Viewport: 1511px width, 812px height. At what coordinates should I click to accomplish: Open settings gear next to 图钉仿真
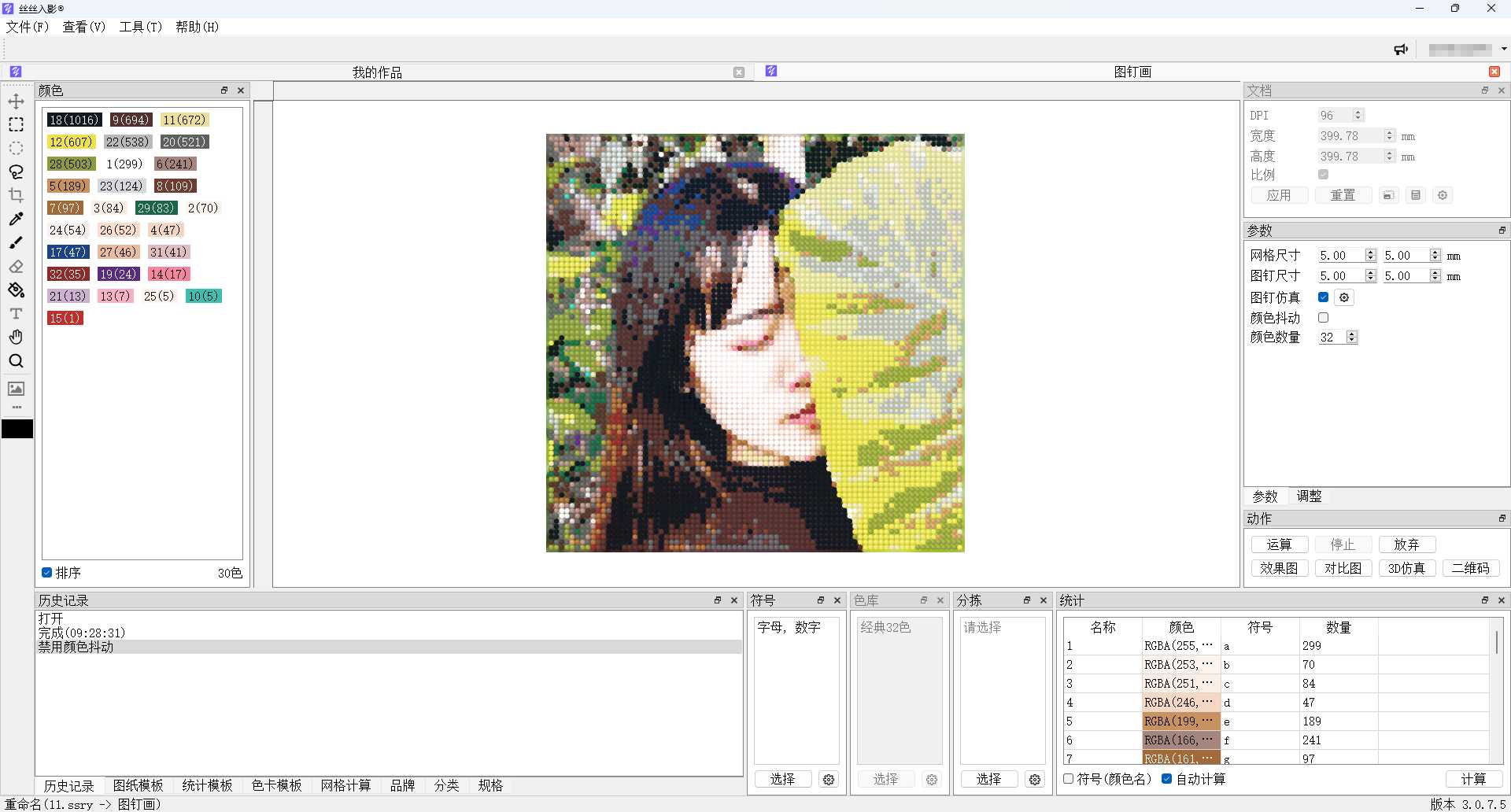click(1344, 297)
